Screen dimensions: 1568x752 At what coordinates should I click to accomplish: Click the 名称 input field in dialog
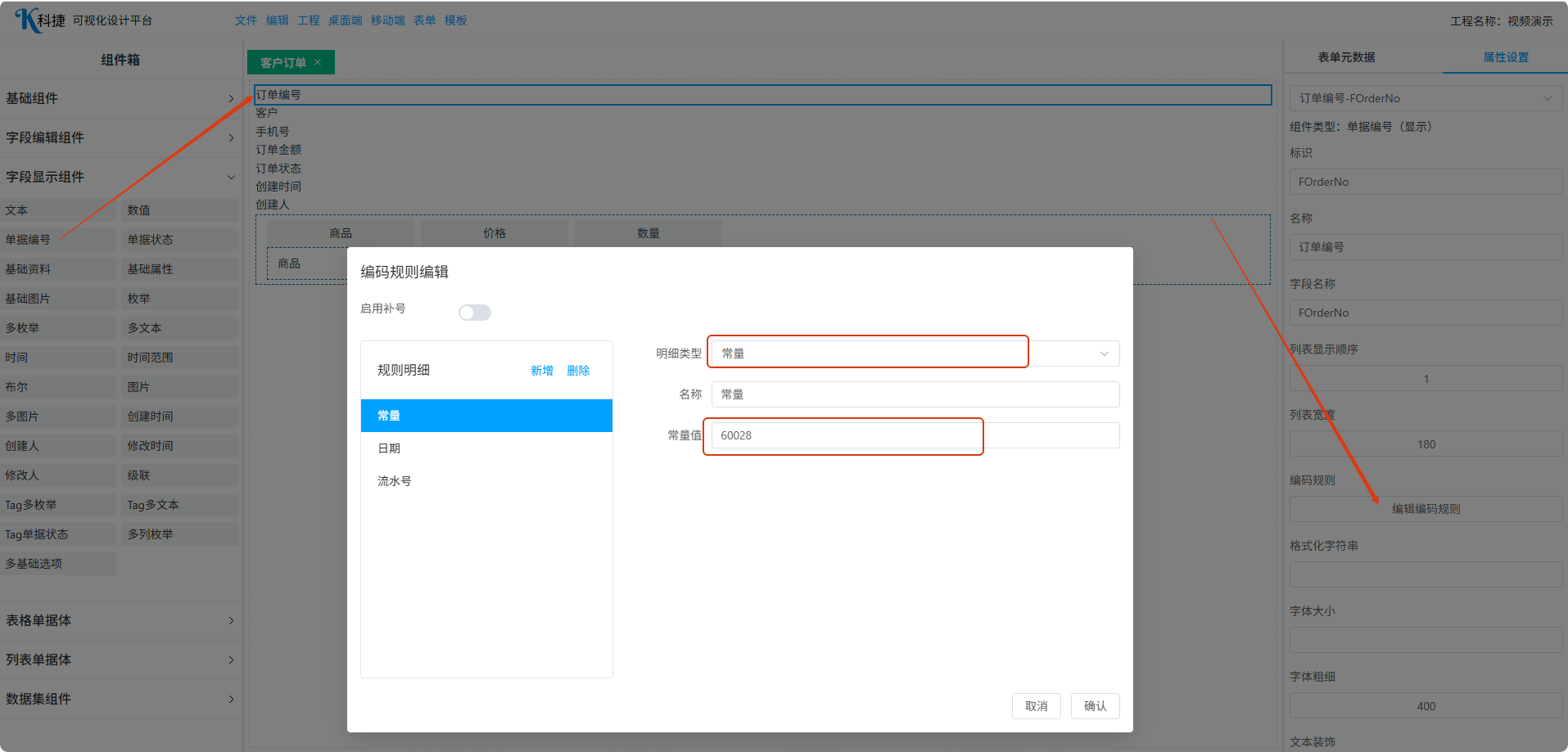tap(914, 394)
